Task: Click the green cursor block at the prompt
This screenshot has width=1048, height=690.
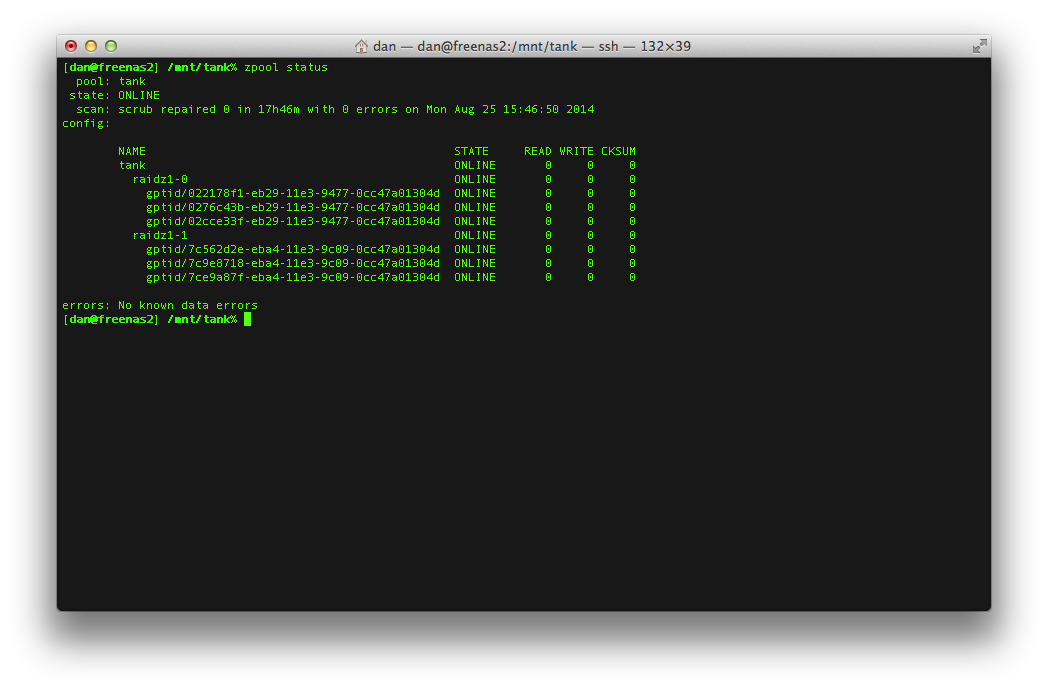Action: pyautogui.click(x=247, y=320)
